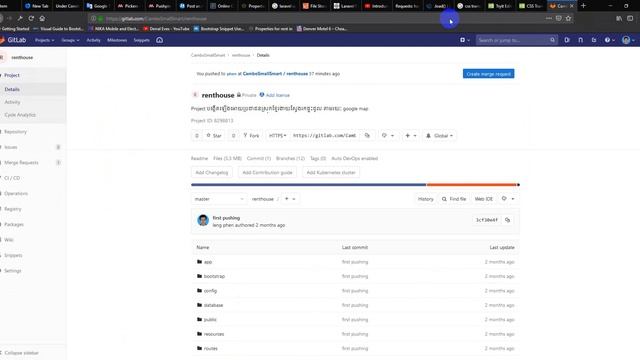Open the master branch selector
This screenshot has height=360, width=640.
tap(219, 199)
